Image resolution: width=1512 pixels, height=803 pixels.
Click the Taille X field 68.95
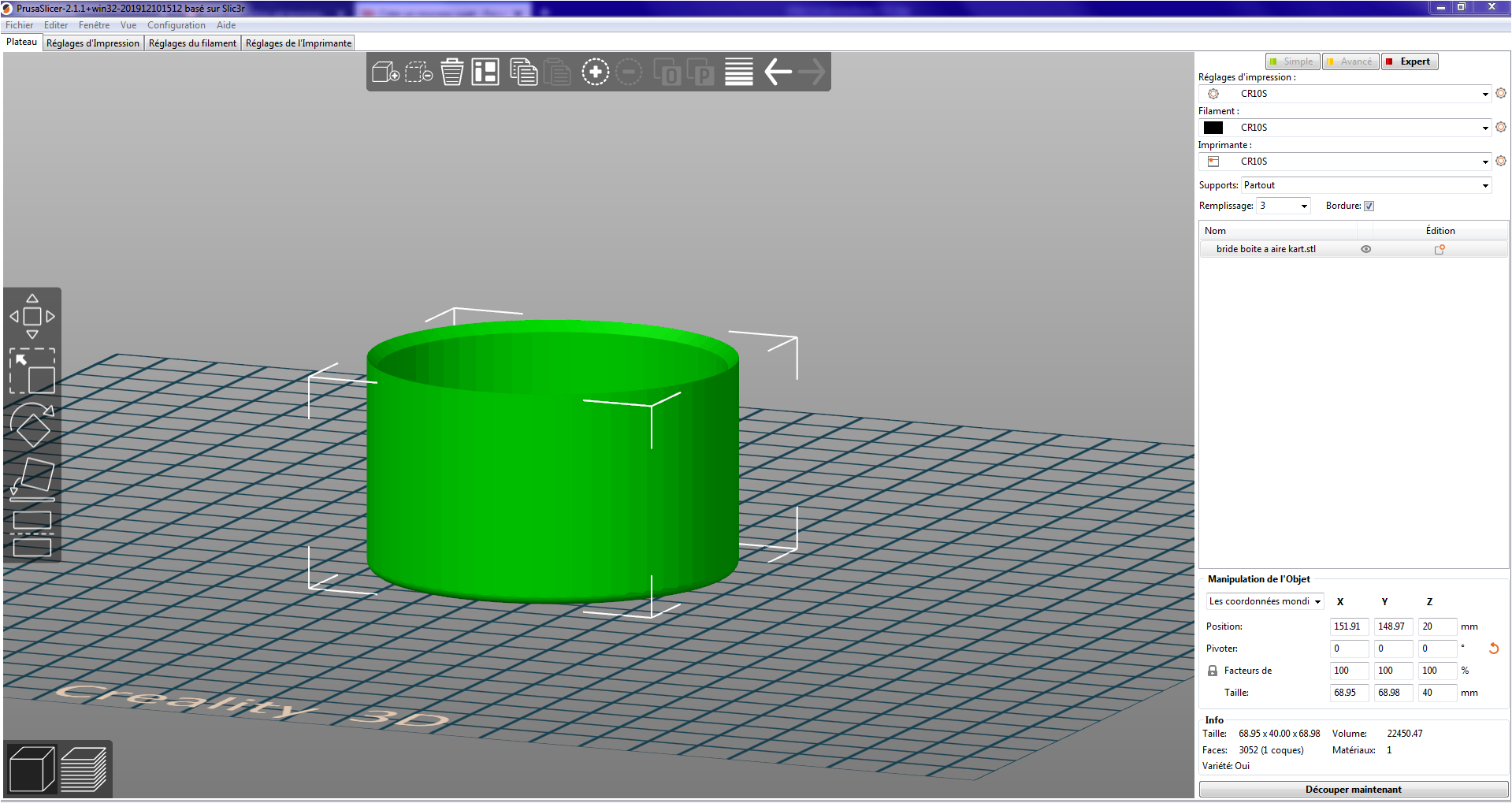point(1349,693)
